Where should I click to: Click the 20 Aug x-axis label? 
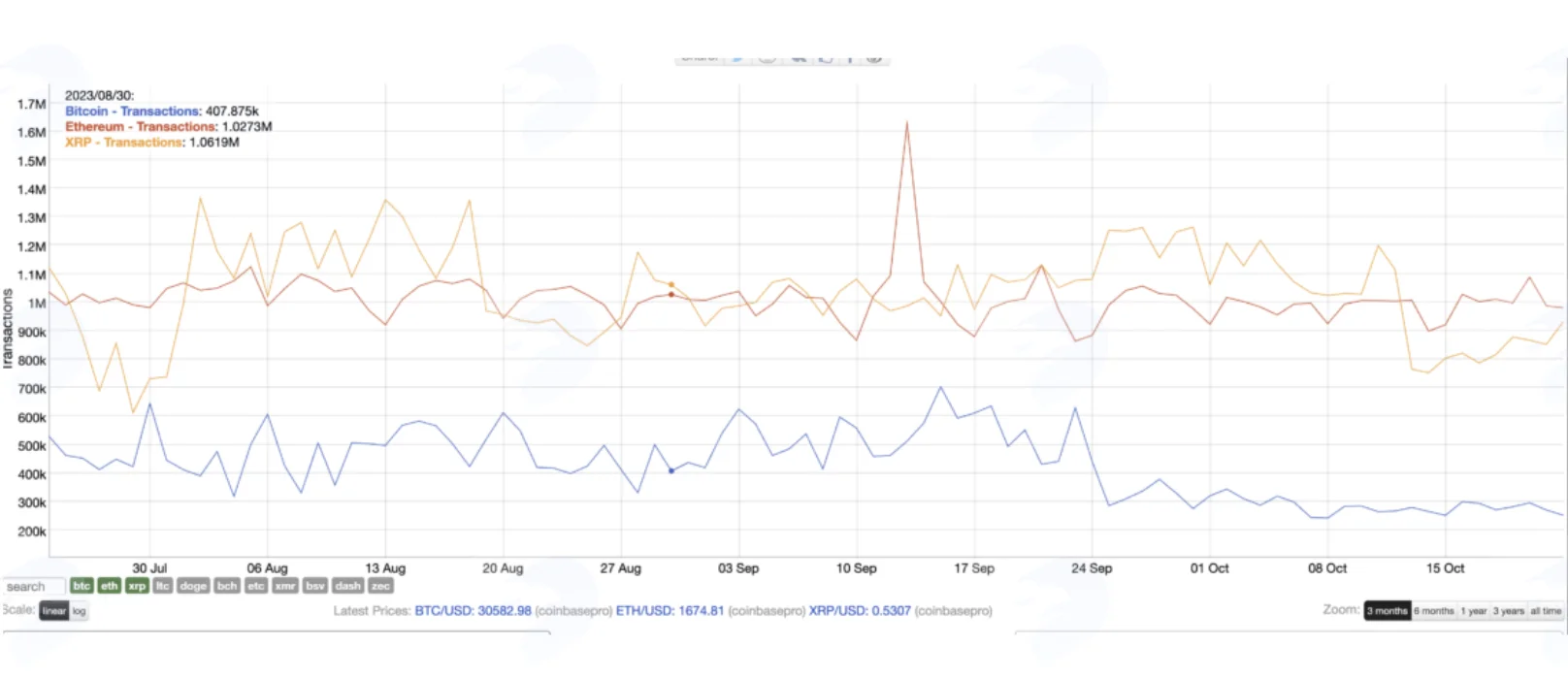point(503,568)
